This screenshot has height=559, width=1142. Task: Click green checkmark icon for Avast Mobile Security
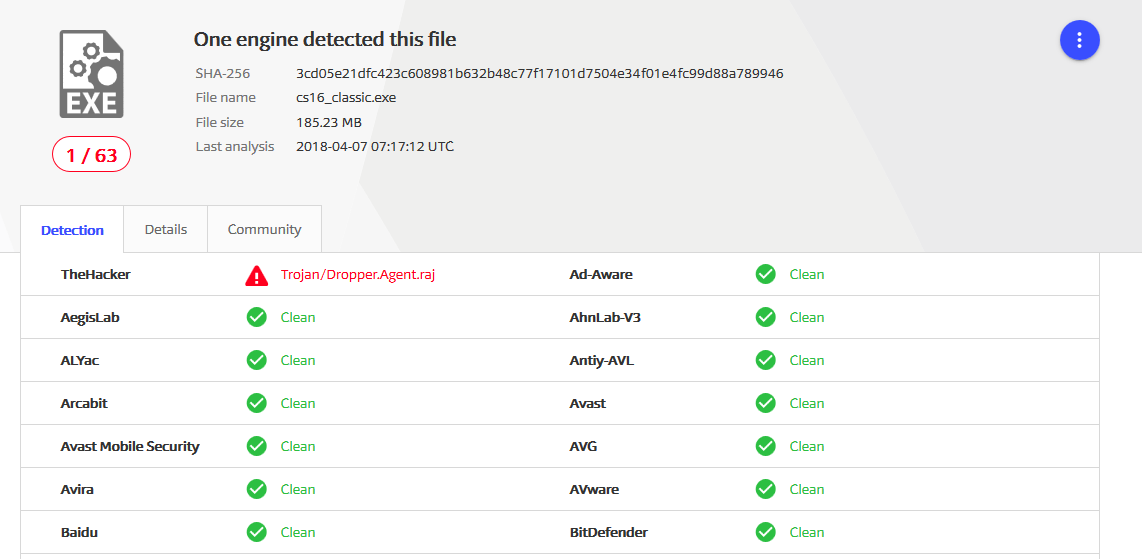click(x=256, y=446)
